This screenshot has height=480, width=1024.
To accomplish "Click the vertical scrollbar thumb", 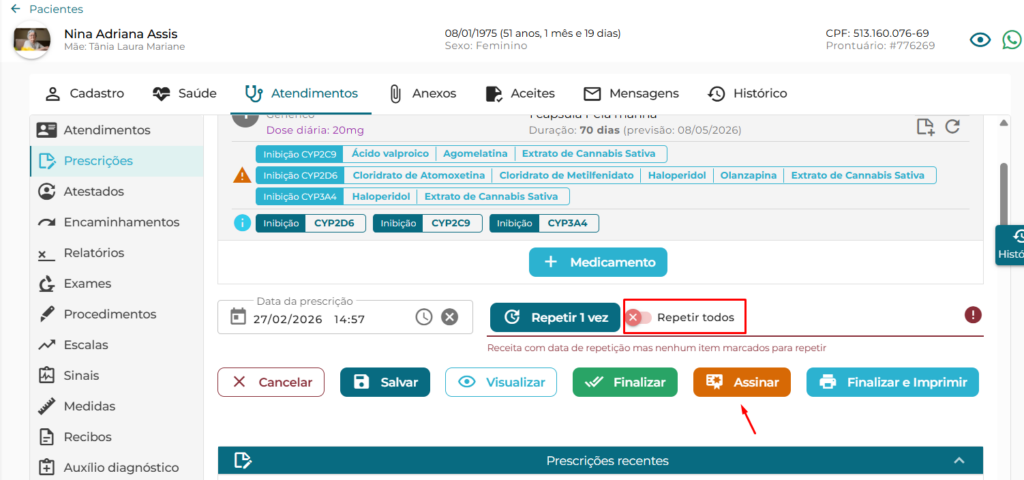I will click(x=1004, y=196).
